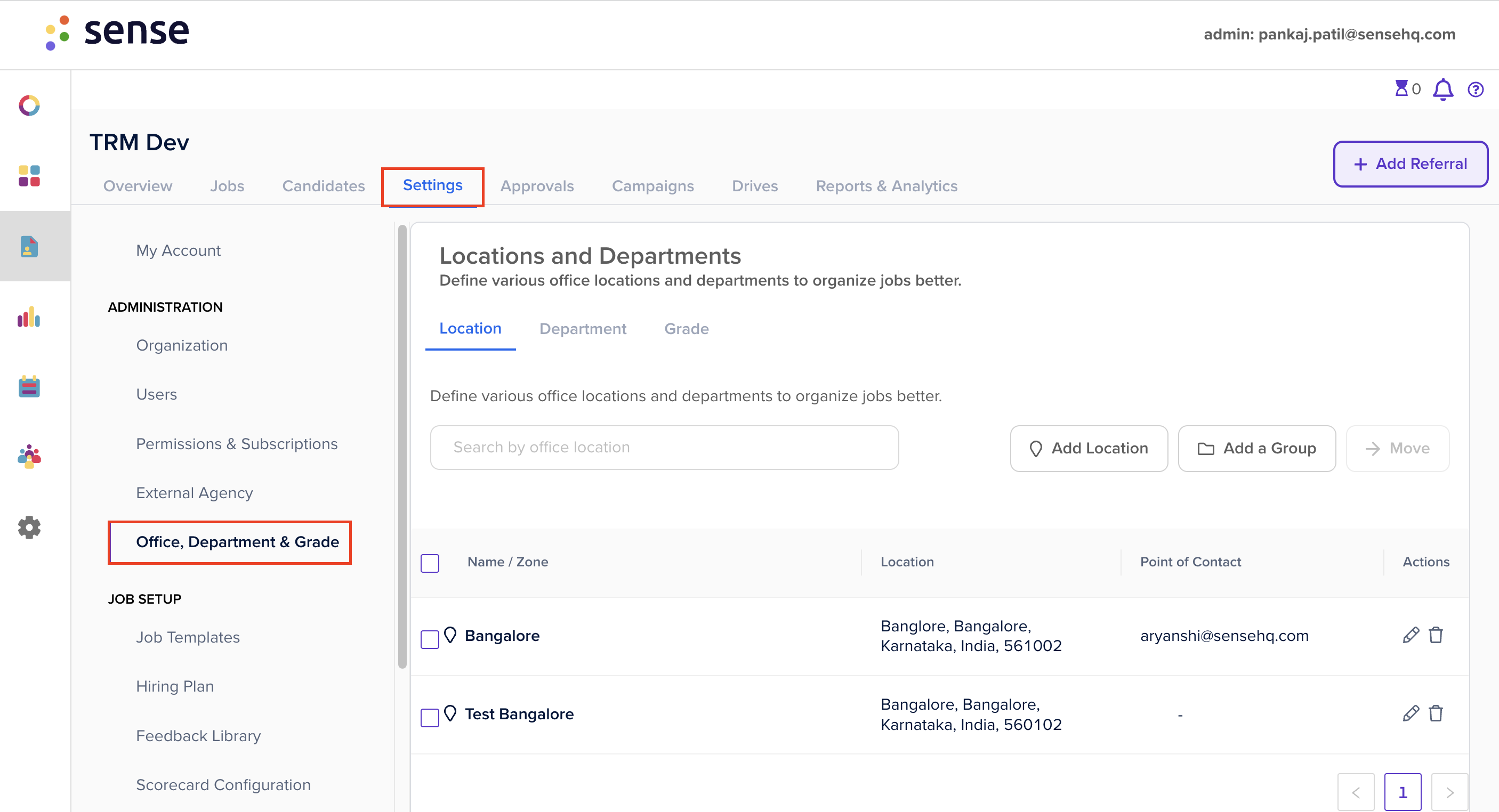
Task: Click the Add Referral button
Action: click(1411, 164)
